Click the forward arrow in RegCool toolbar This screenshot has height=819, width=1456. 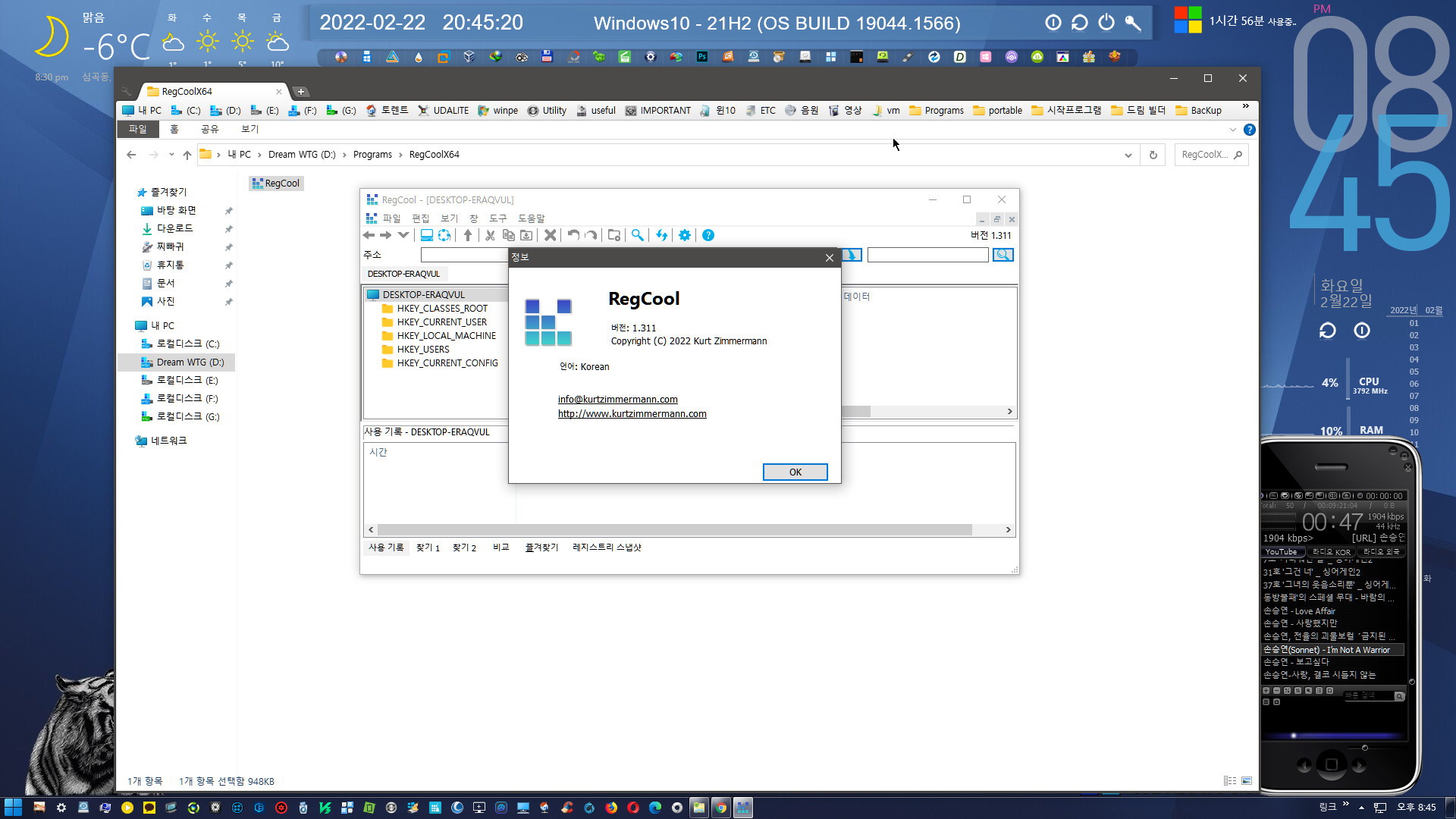[386, 235]
